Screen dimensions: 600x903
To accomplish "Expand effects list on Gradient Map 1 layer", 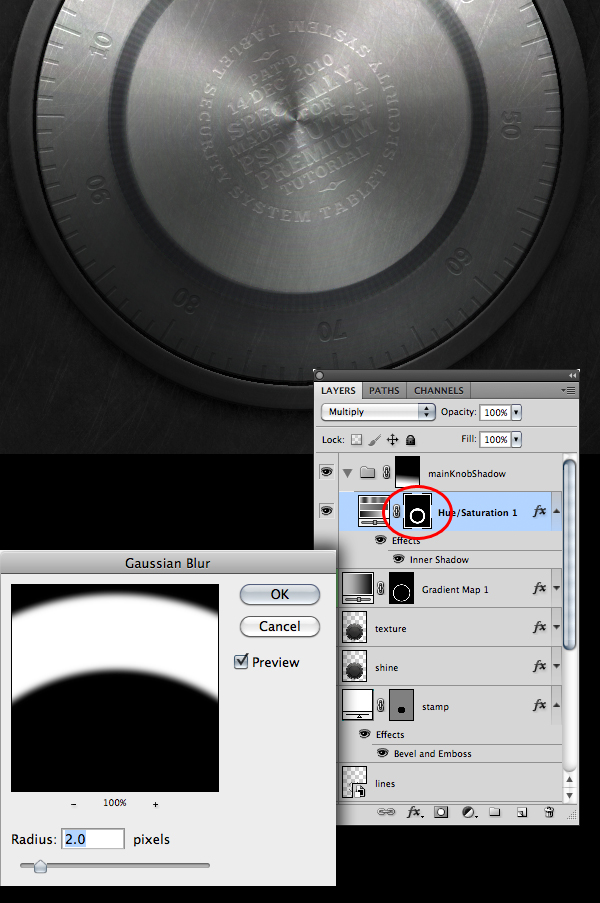I will click(557, 588).
